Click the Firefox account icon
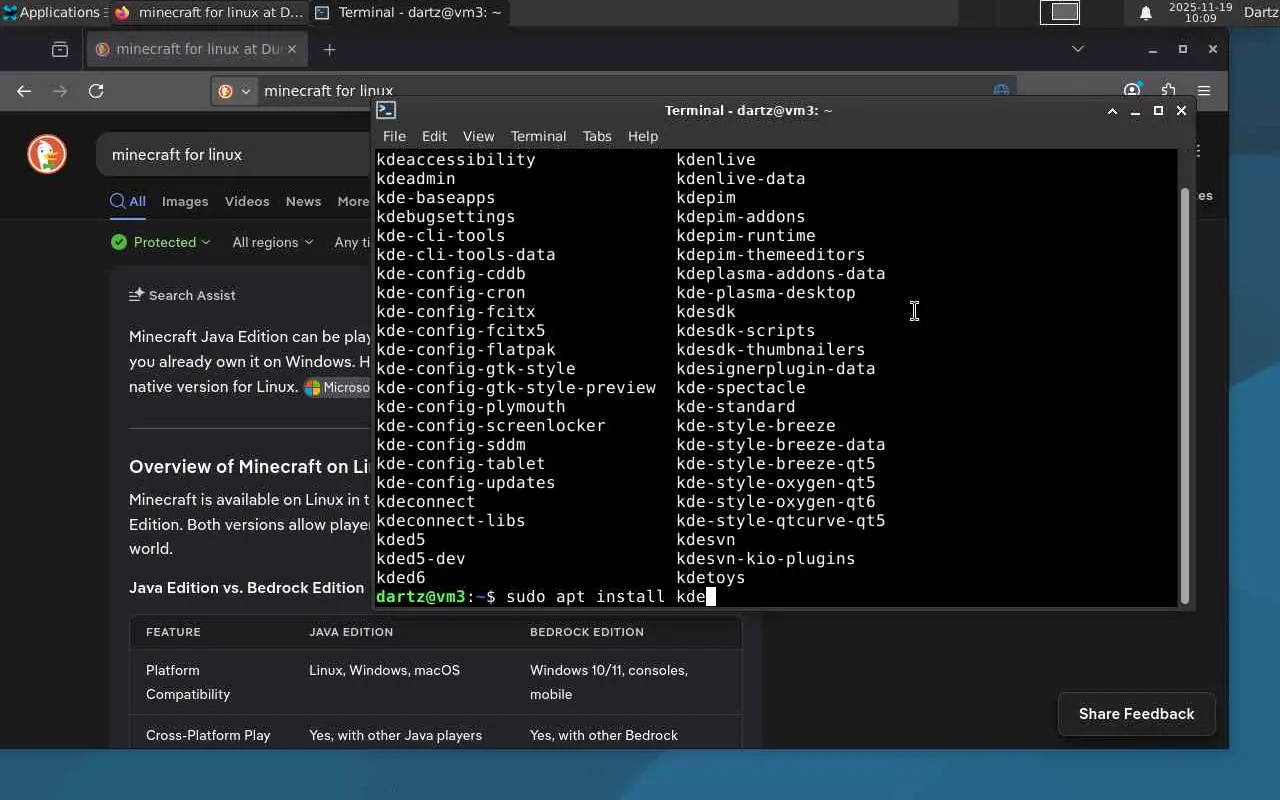 point(1132,91)
